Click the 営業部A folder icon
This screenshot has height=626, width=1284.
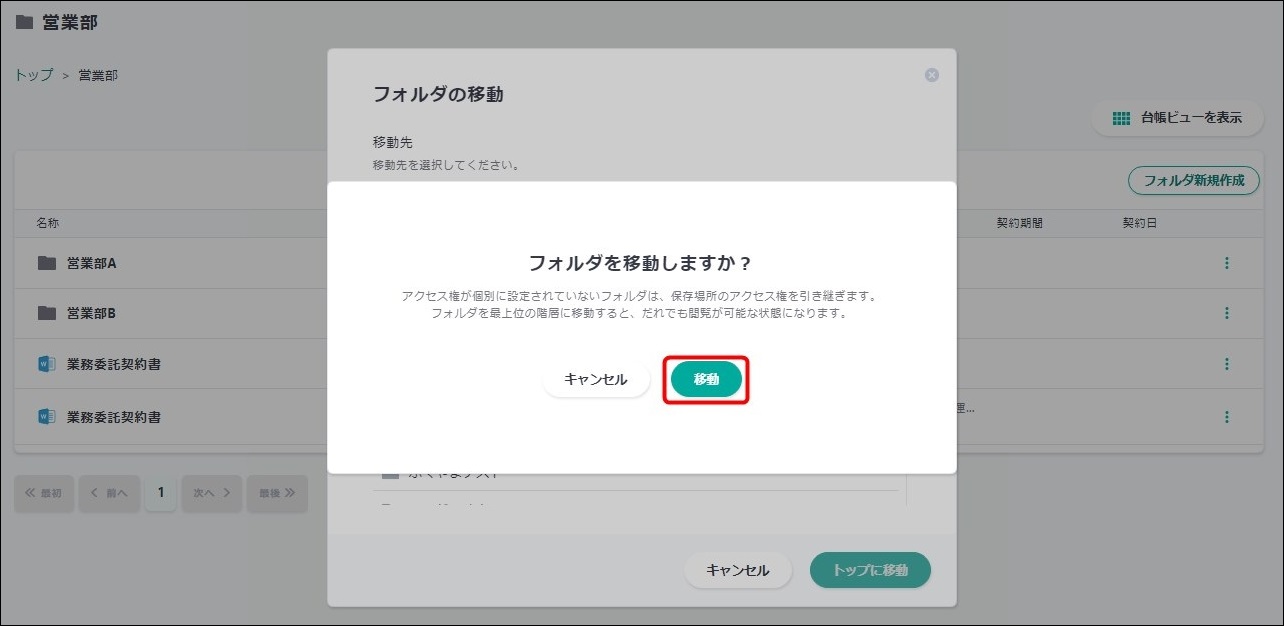click(46, 263)
